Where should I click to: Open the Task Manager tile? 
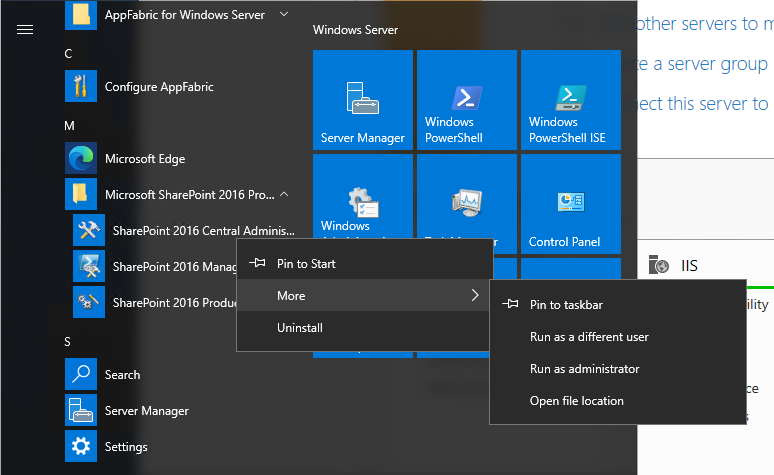tap(467, 197)
